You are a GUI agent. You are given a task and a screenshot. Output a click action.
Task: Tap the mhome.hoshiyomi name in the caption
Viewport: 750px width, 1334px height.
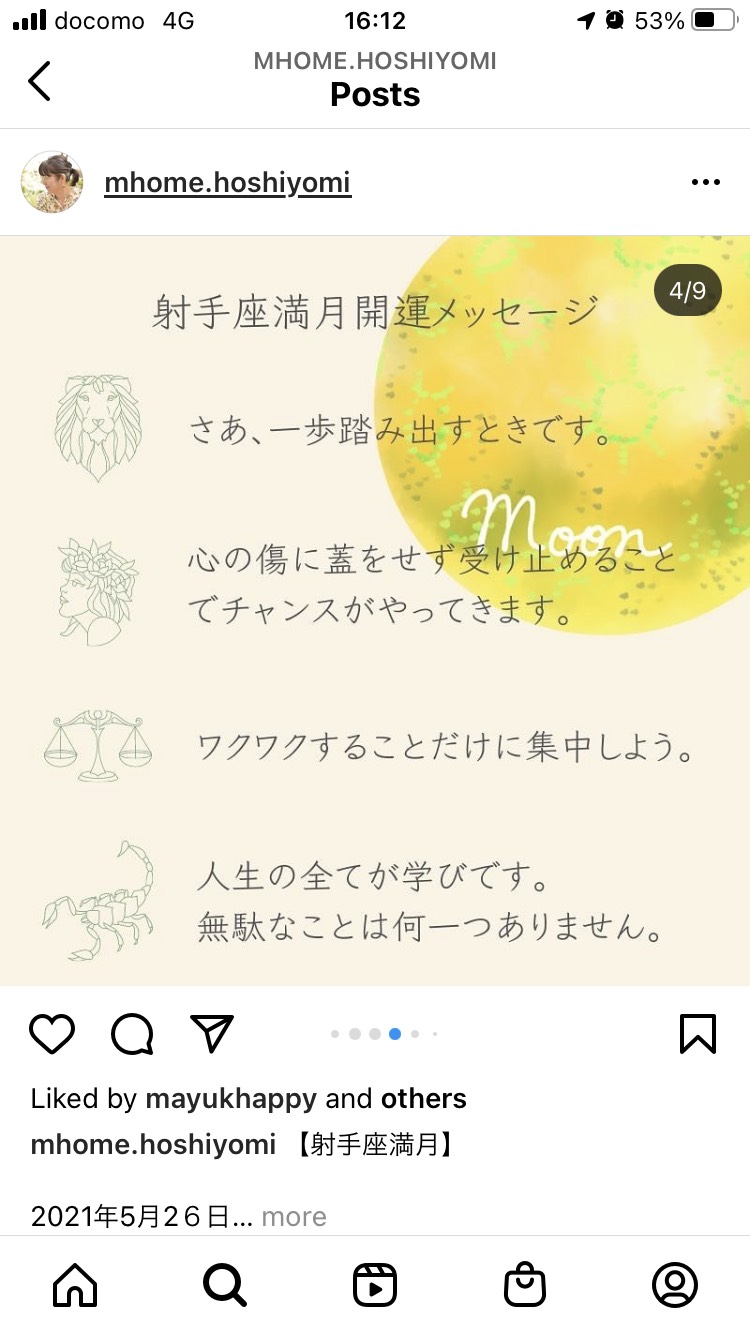coord(153,1145)
